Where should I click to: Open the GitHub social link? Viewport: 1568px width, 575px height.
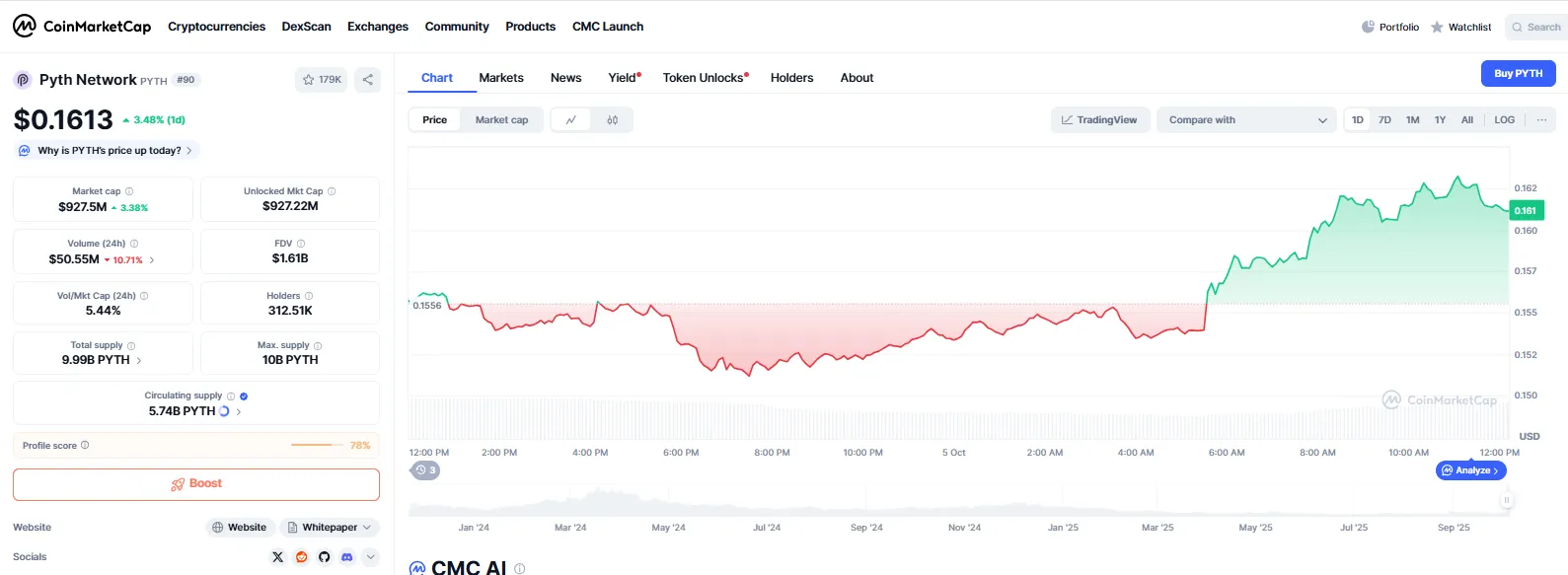click(324, 557)
